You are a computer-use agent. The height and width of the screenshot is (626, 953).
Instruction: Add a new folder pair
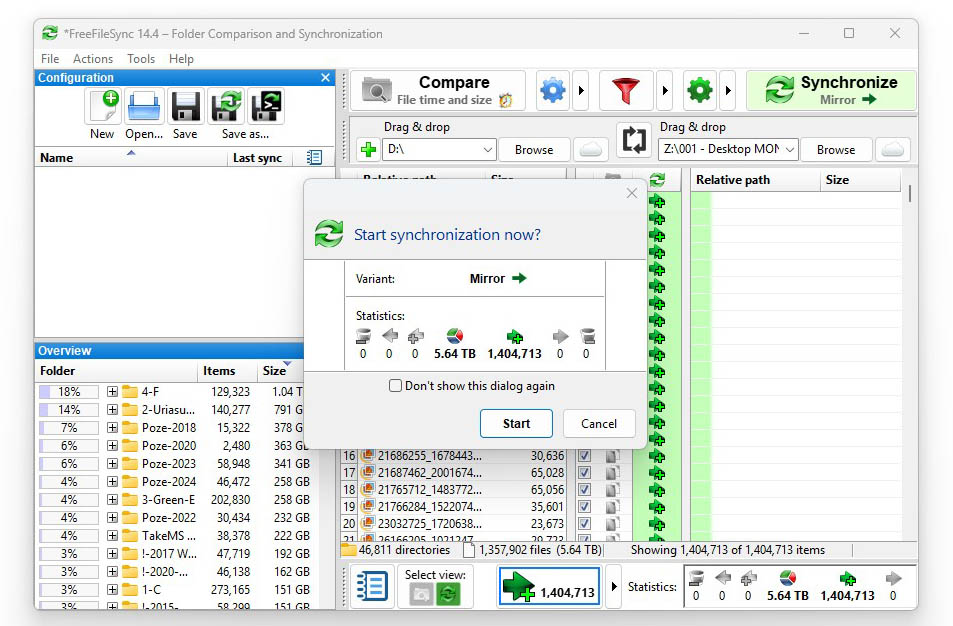pyautogui.click(x=368, y=149)
